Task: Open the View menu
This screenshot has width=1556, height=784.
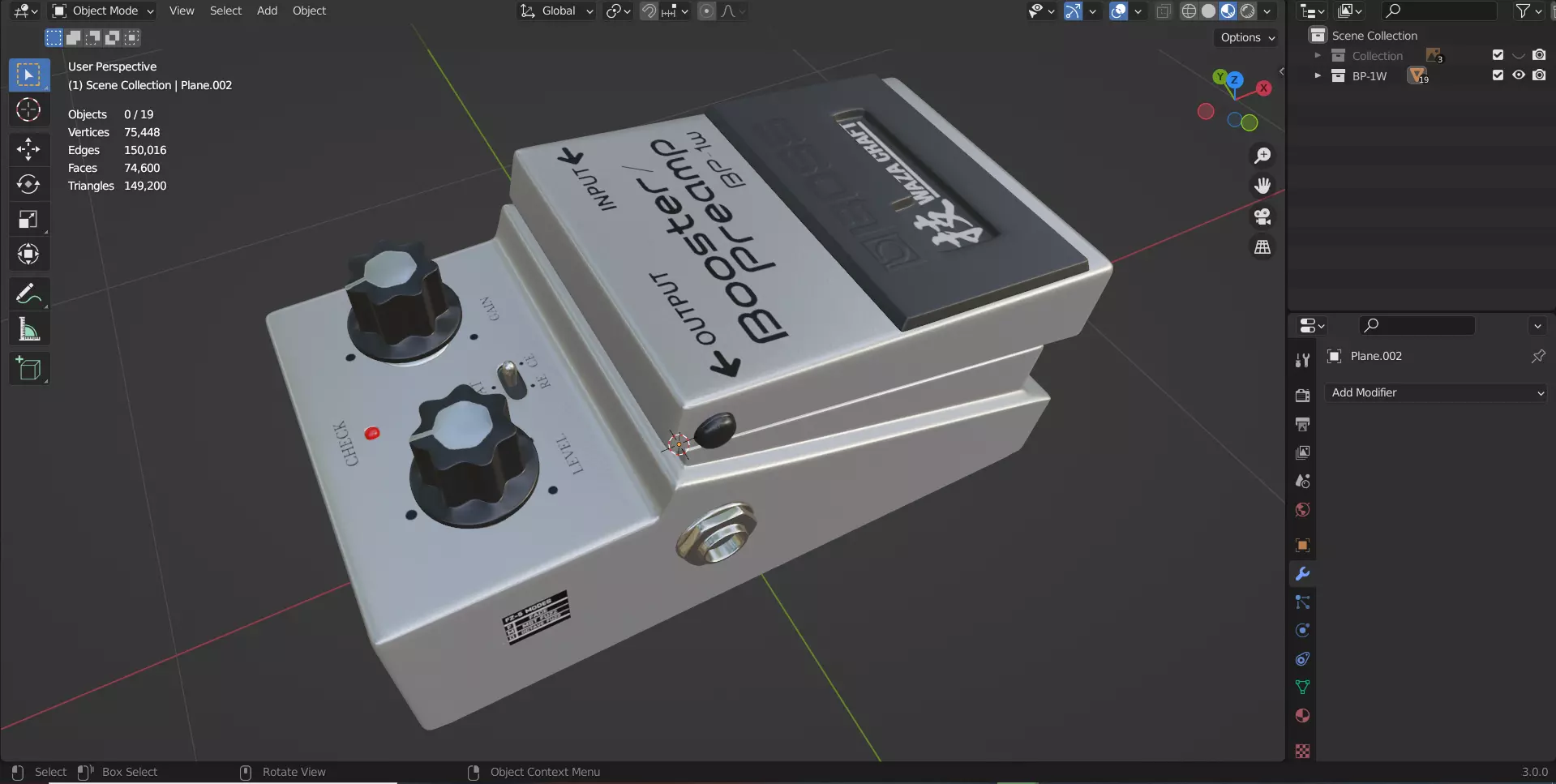Action: point(182,11)
